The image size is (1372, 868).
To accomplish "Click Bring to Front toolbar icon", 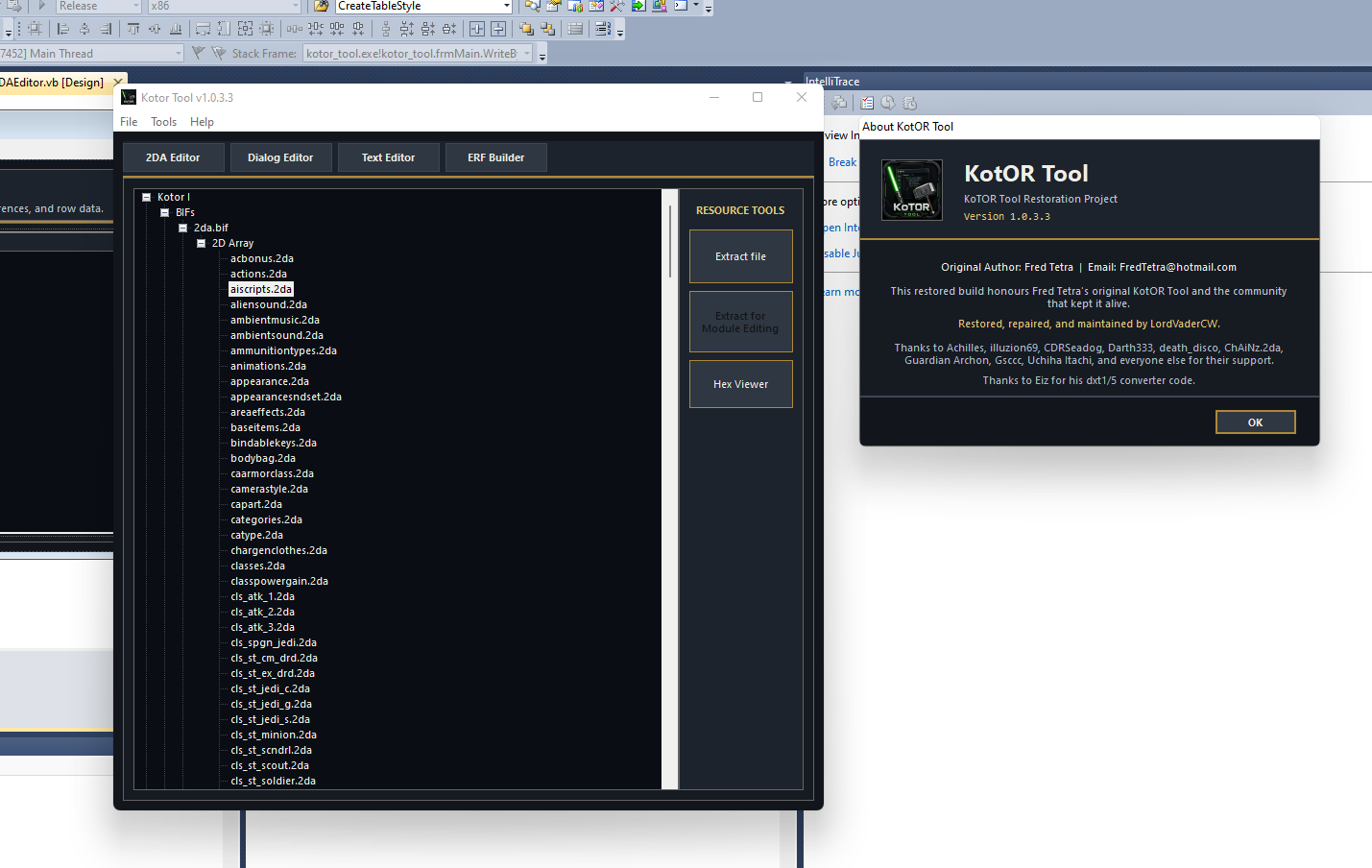I will pos(526,29).
